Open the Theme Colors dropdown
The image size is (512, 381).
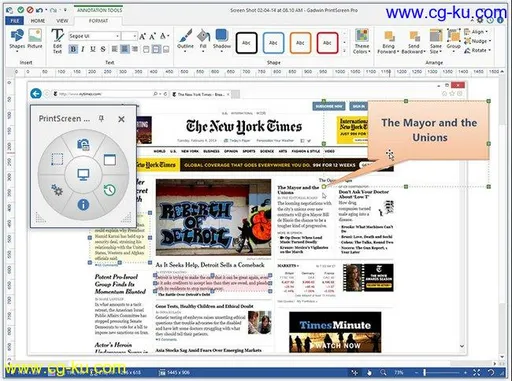point(362,41)
